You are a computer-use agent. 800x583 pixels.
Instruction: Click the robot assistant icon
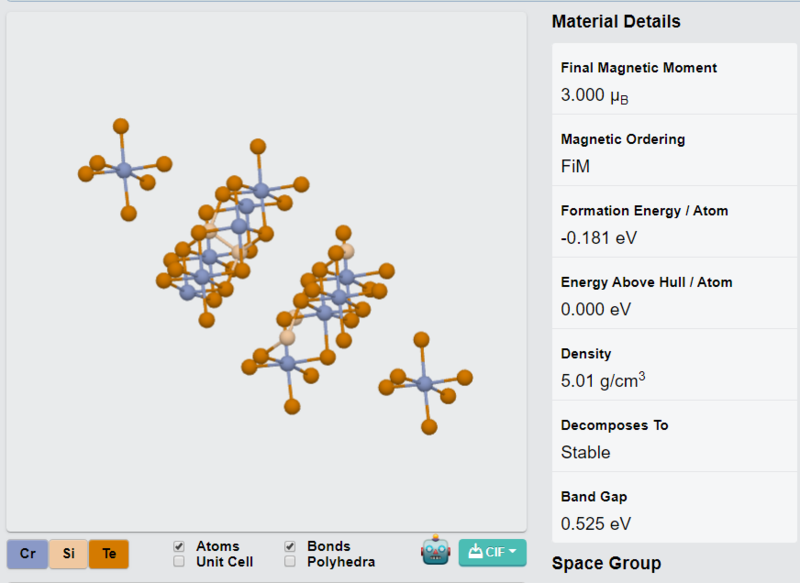[435, 550]
